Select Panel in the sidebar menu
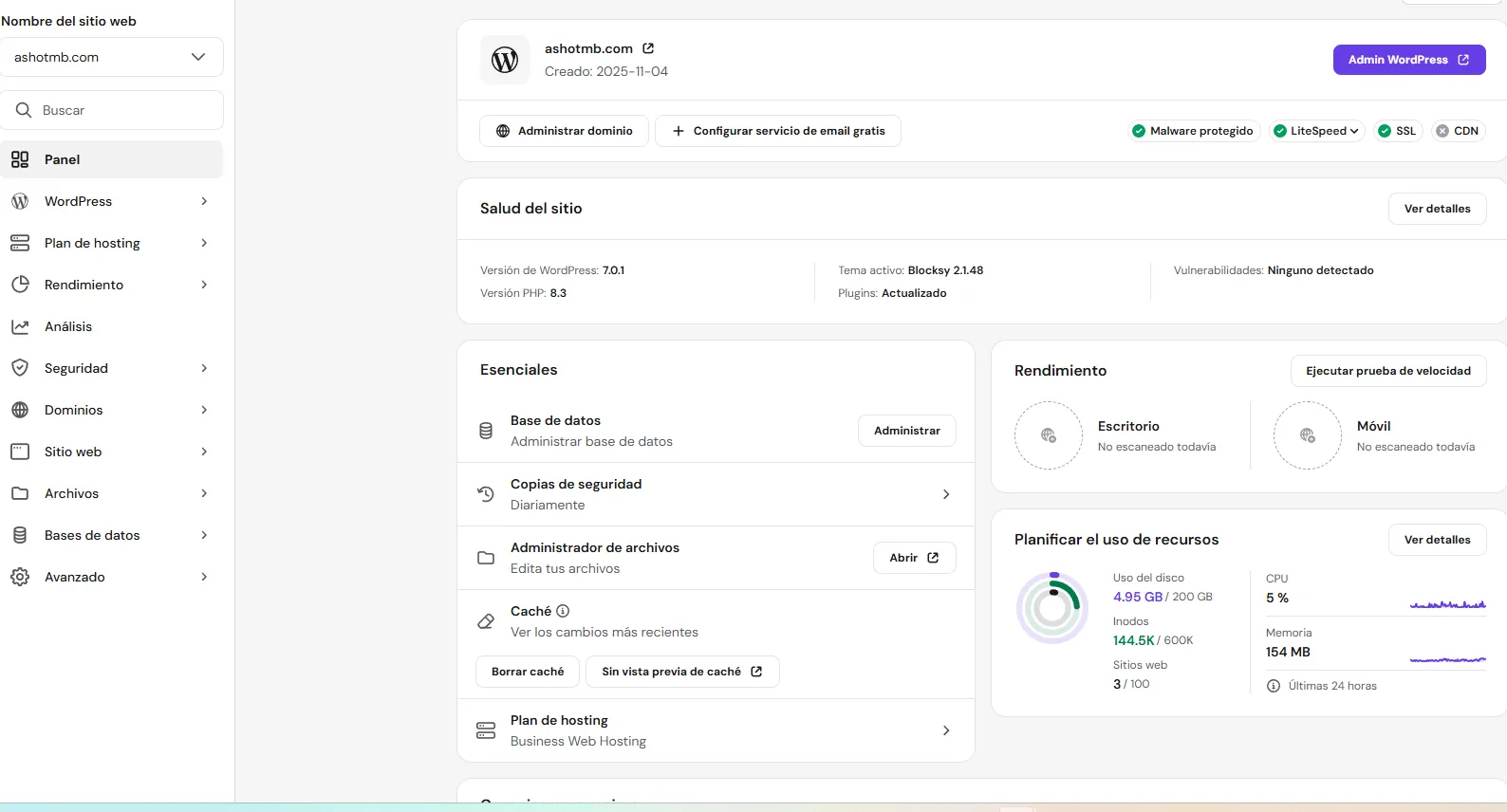 coord(112,159)
